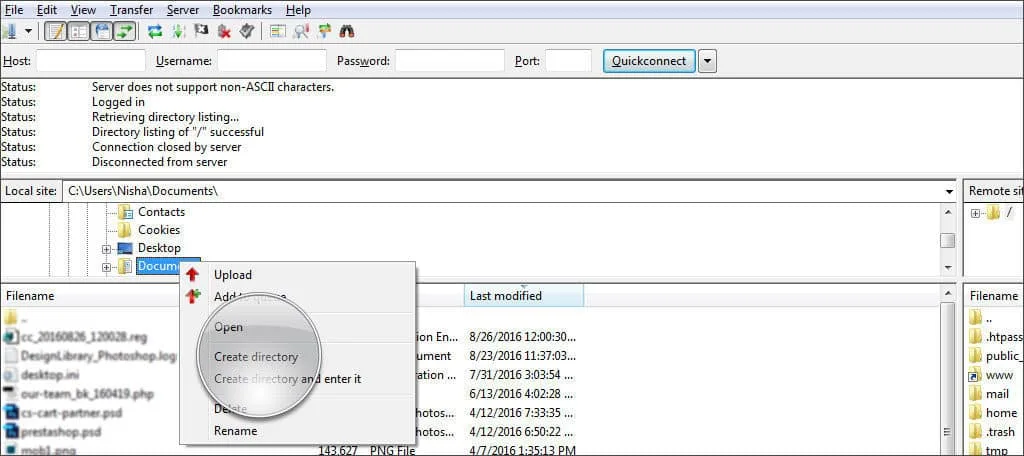Click the disconnect from server icon

point(224,31)
